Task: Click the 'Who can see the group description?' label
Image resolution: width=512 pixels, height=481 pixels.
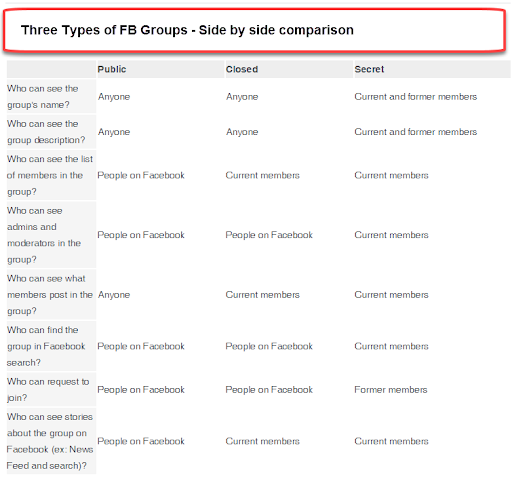Action: point(46,132)
